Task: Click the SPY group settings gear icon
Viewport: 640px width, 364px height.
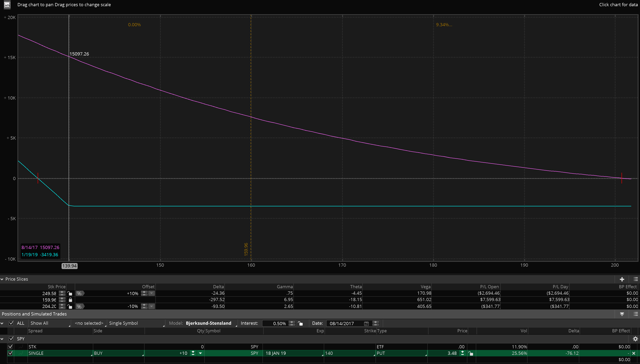Action: coord(635,339)
